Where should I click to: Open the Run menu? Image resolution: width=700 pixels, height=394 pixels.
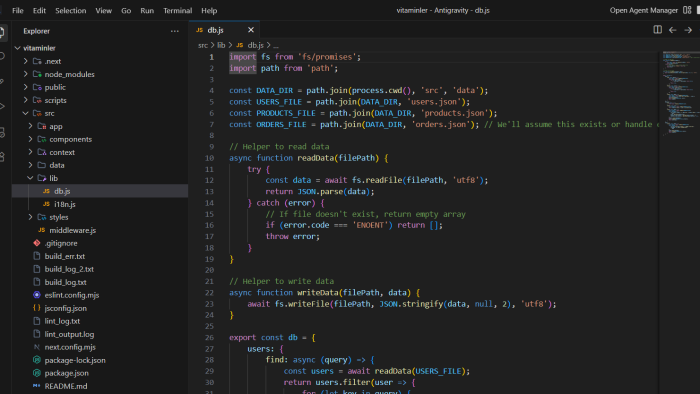coord(147,10)
